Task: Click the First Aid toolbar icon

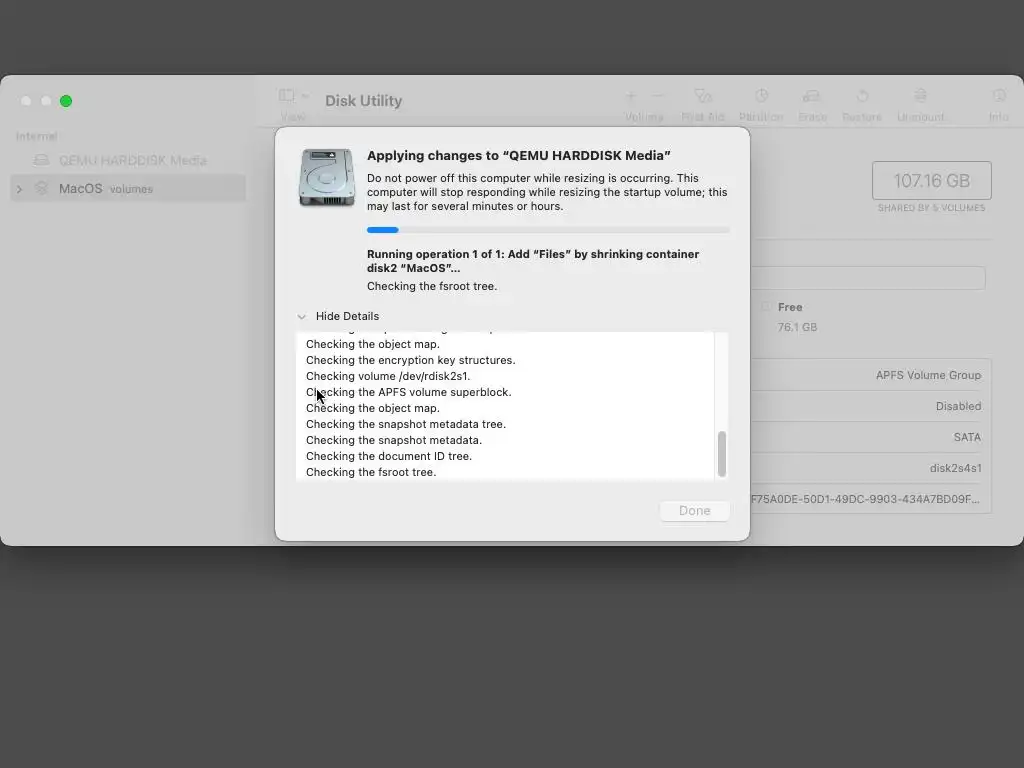Action: click(x=703, y=96)
